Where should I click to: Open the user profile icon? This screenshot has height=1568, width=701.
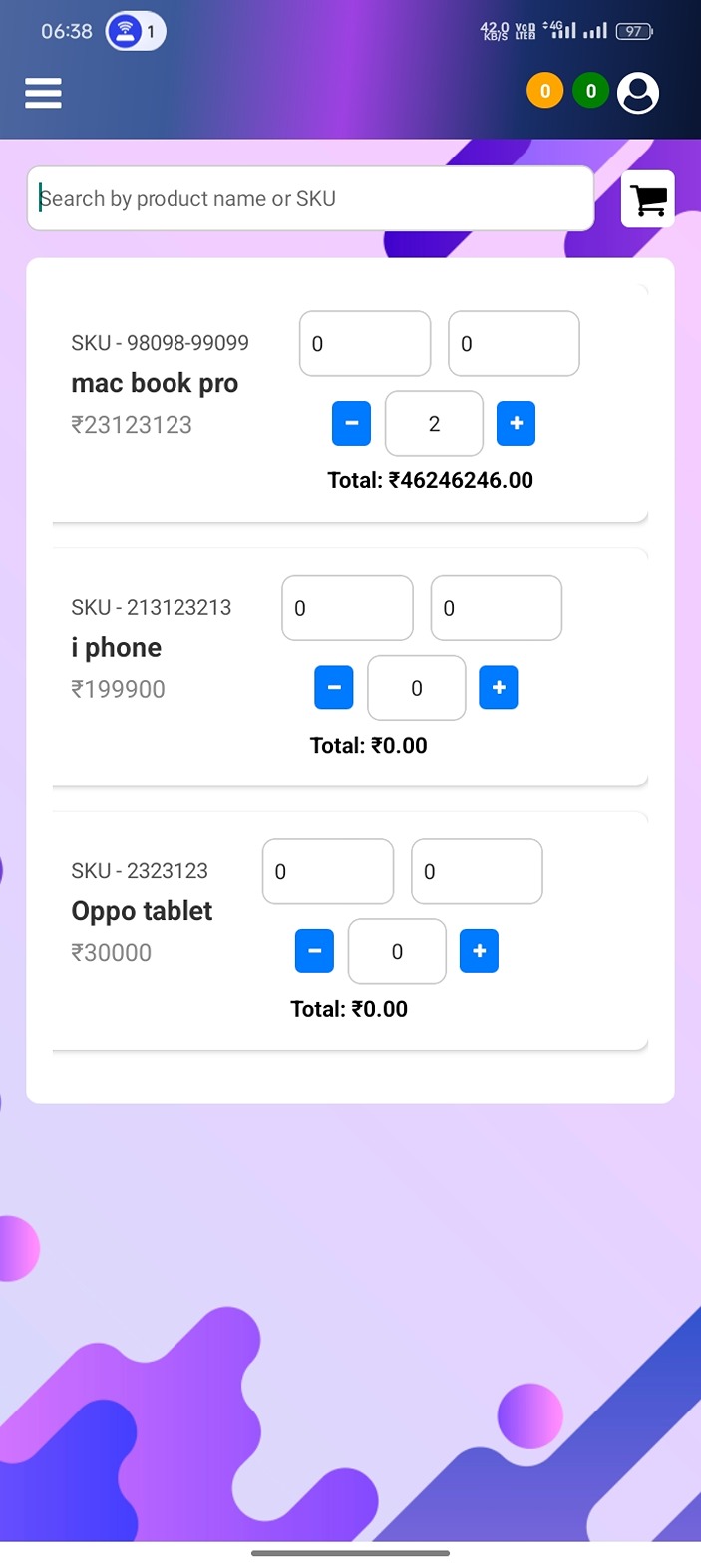point(638,93)
